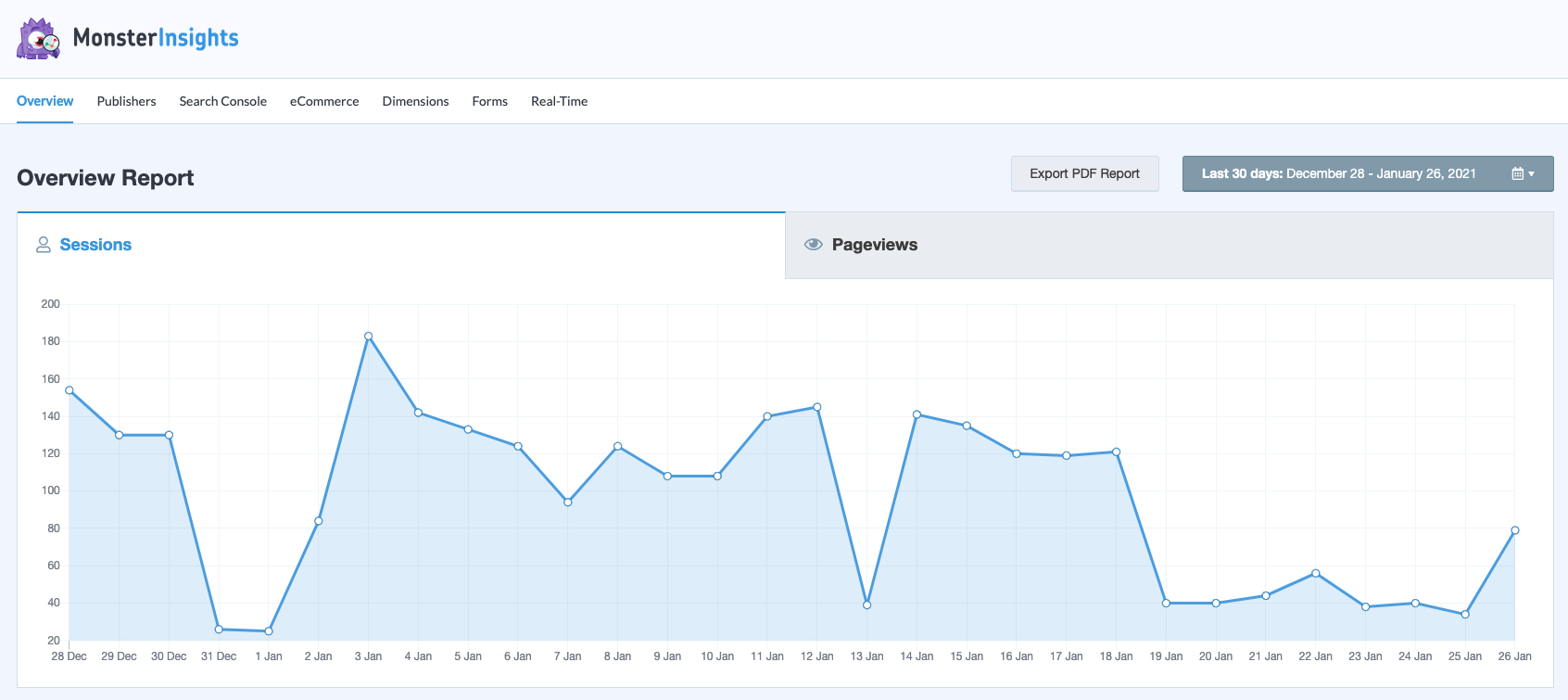
Task: View the Real-Time report tab
Action: coord(559,102)
